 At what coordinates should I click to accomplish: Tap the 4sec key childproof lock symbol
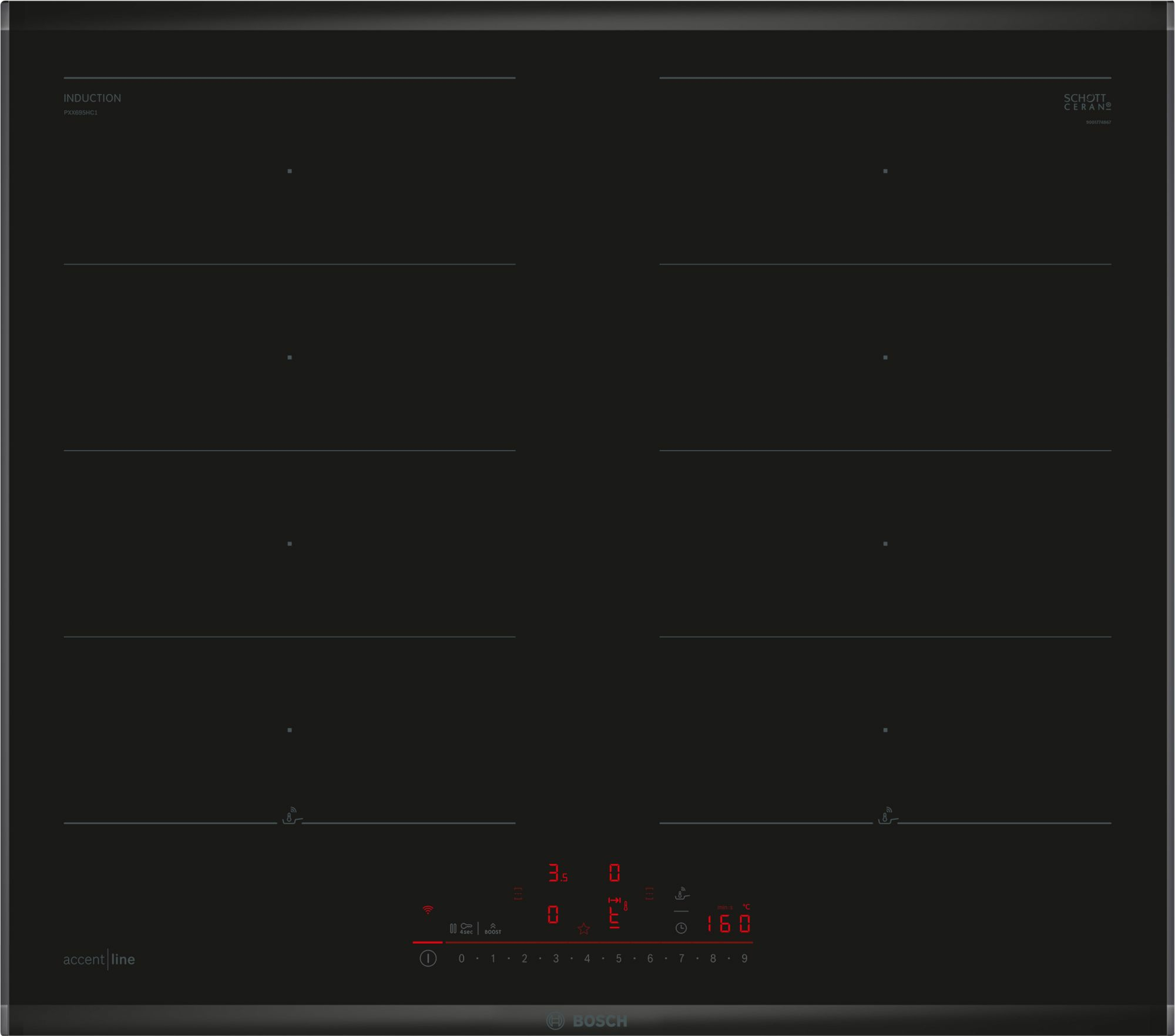pos(466,928)
